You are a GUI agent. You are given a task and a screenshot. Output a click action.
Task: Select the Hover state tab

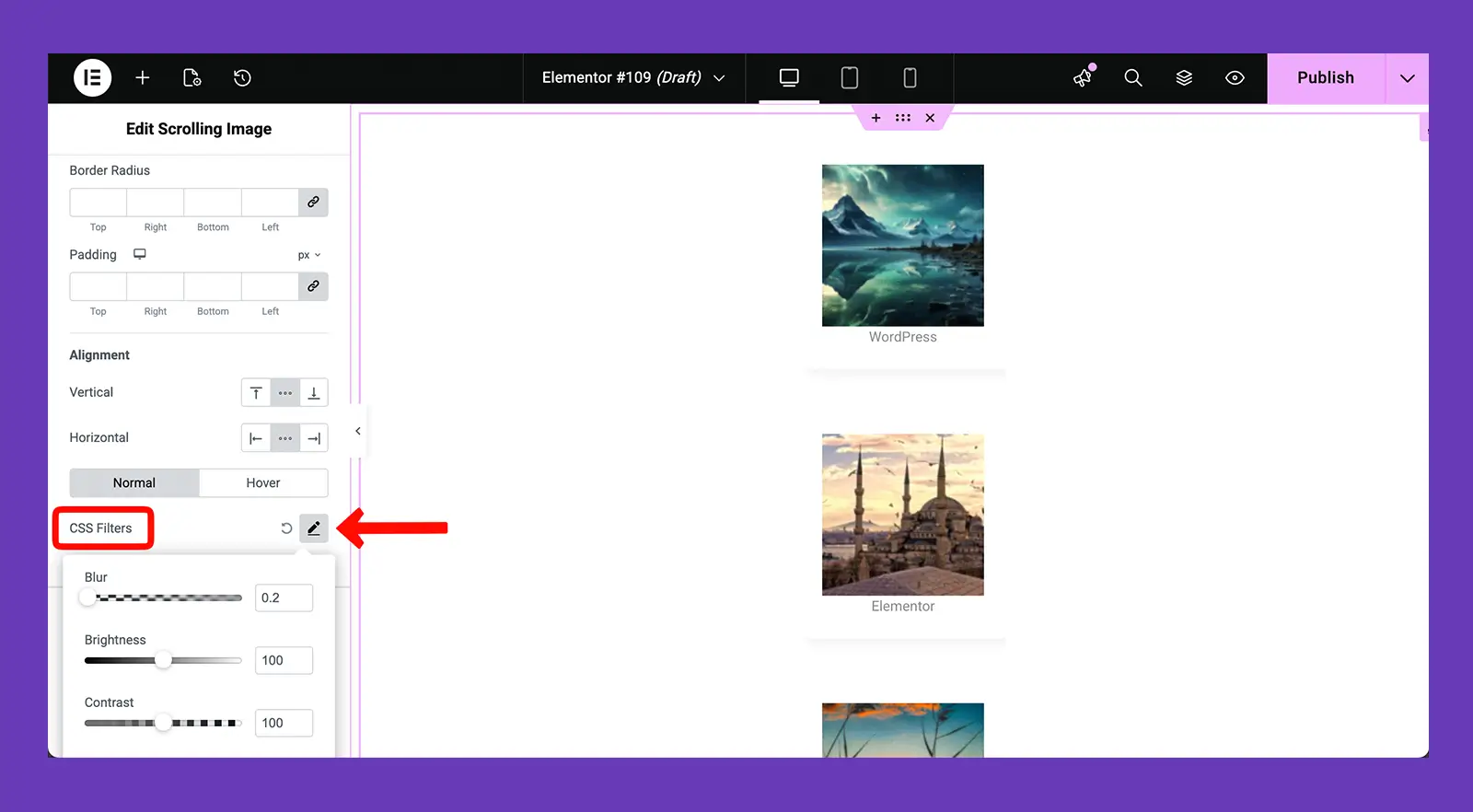[x=263, y=482]
